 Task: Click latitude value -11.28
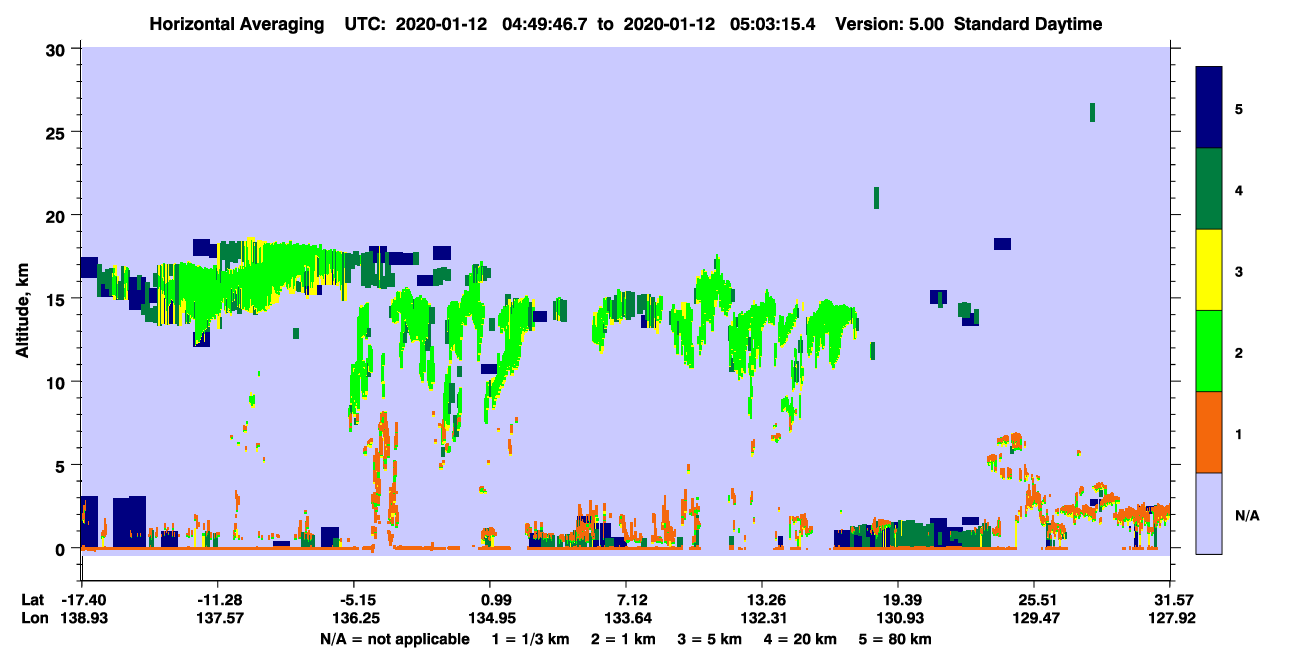point(218,600)
